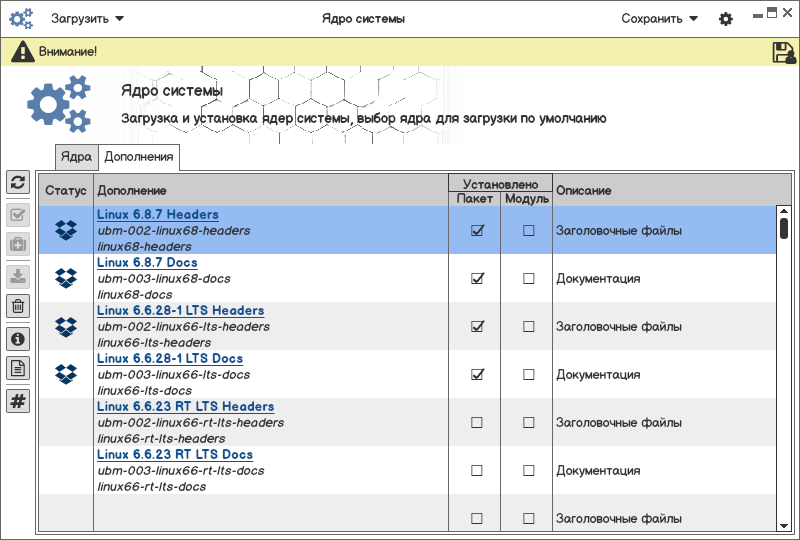Image resolution: width=800 pixels, height=540 pixels.
Task: Click the floppy disk with user icon
Action: coord(783,53)
